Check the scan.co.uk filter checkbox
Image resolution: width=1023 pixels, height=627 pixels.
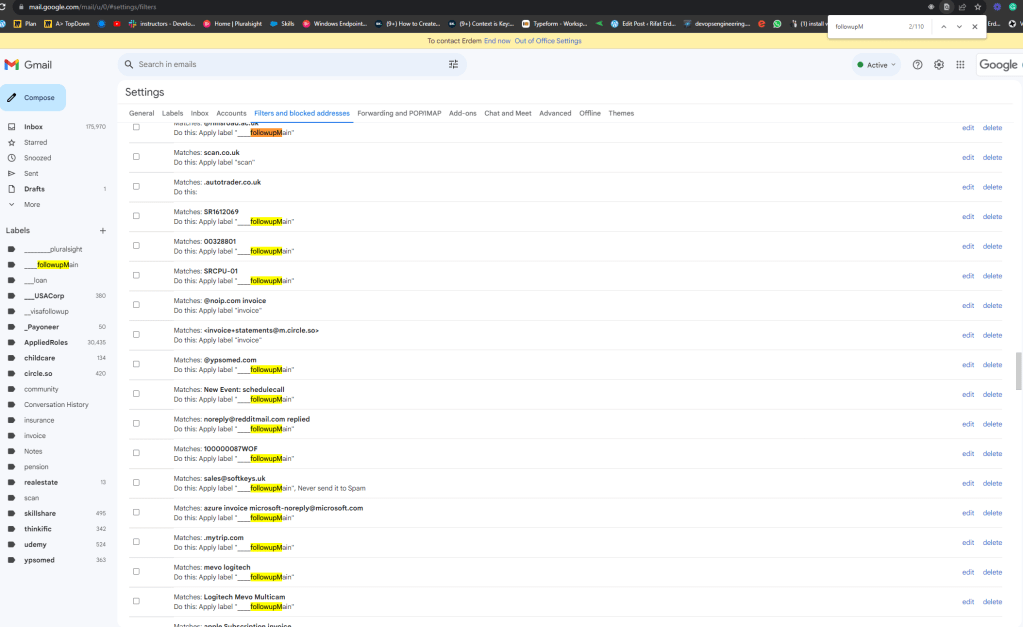136,157
